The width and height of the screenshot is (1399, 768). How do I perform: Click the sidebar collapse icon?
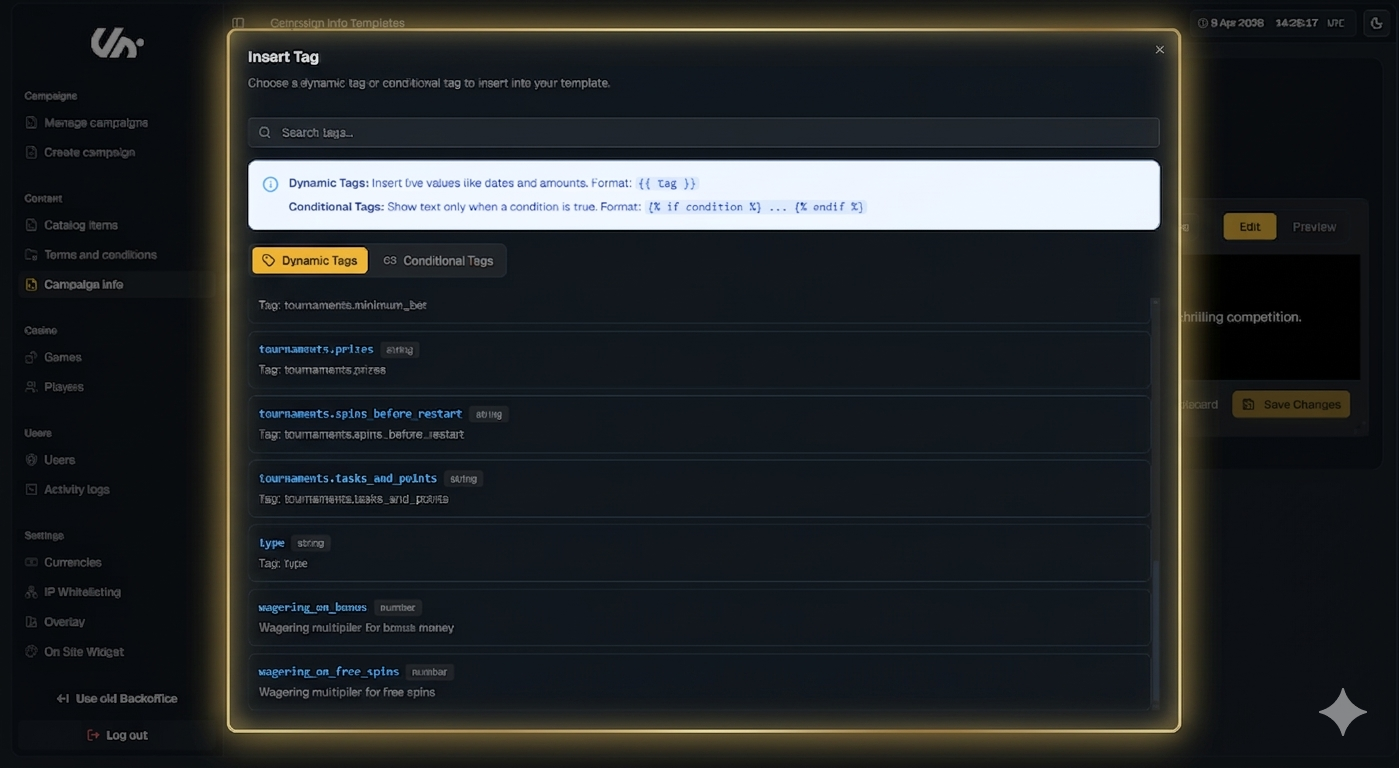point(238,23)
